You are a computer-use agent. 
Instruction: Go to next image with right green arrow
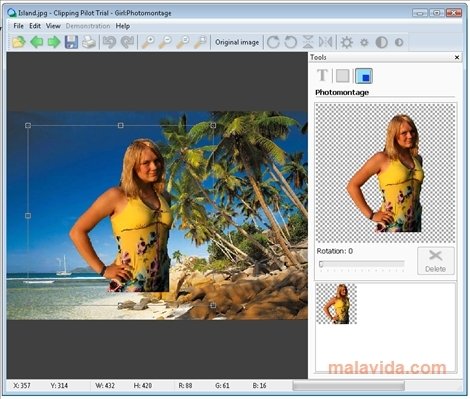click(54, 42)
